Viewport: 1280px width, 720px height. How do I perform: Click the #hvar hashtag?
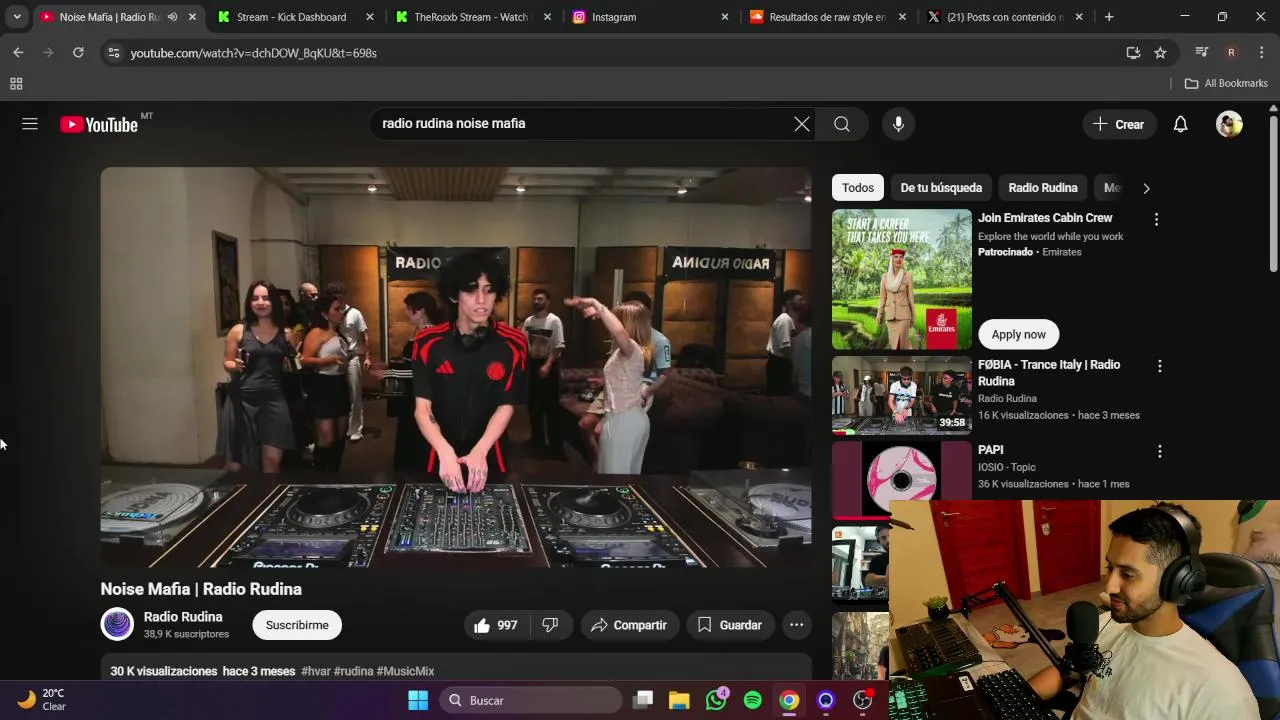pyautogui.click(x=315, y=671)
